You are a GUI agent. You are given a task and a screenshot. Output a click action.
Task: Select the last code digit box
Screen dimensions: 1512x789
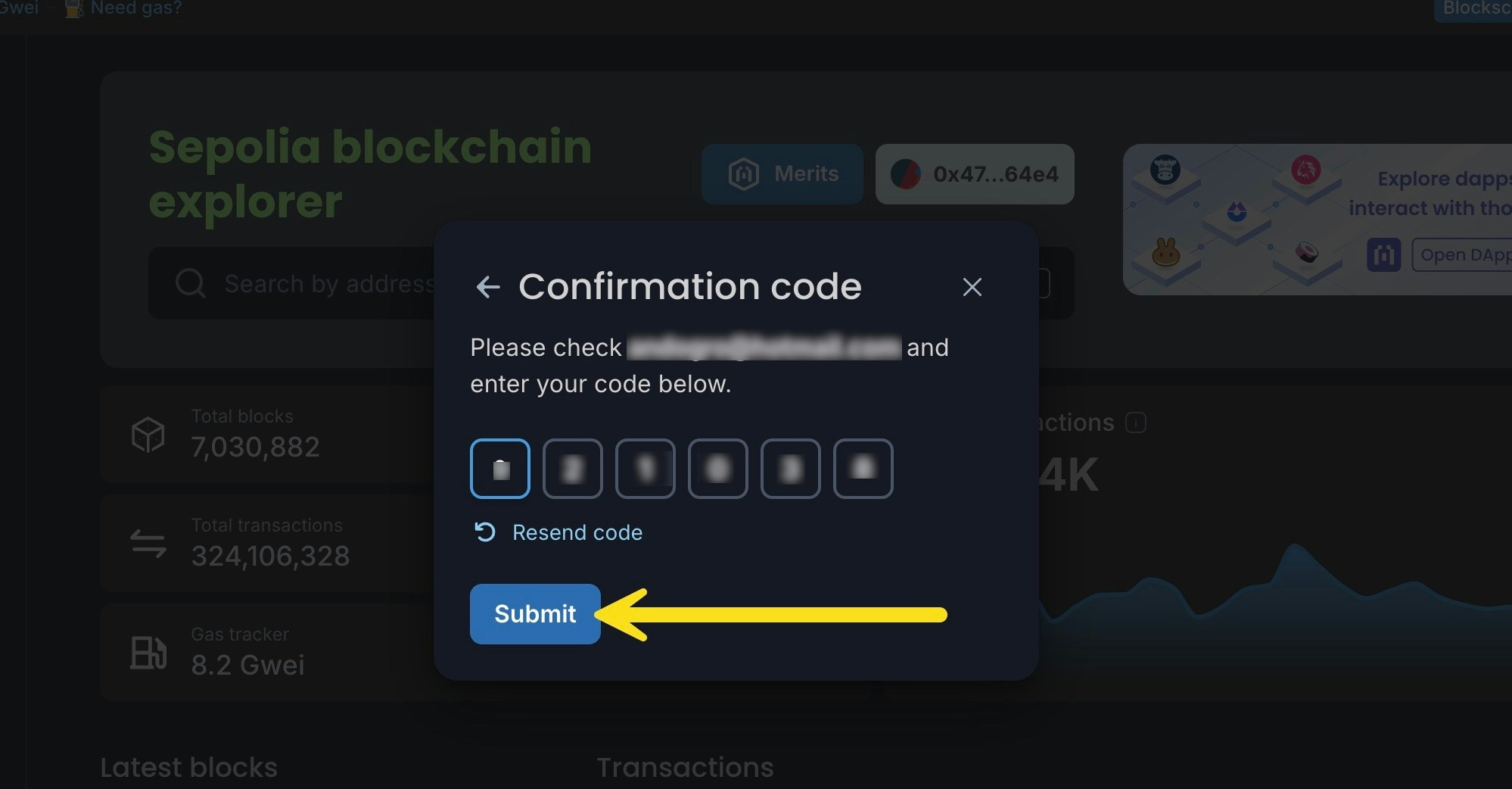click(863, 469)
